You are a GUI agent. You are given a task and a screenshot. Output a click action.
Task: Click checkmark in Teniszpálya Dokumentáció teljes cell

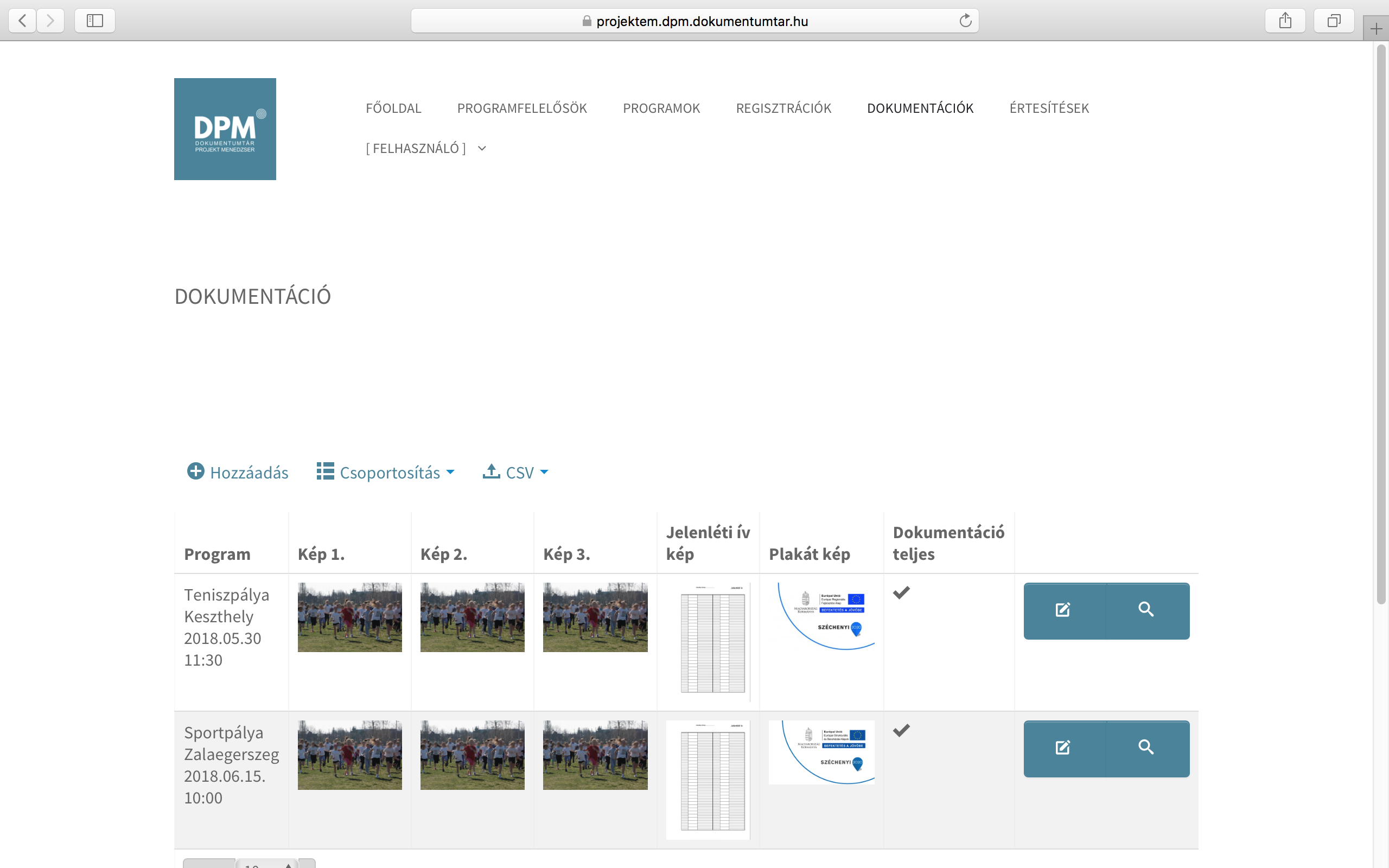[x=901, y=592]
